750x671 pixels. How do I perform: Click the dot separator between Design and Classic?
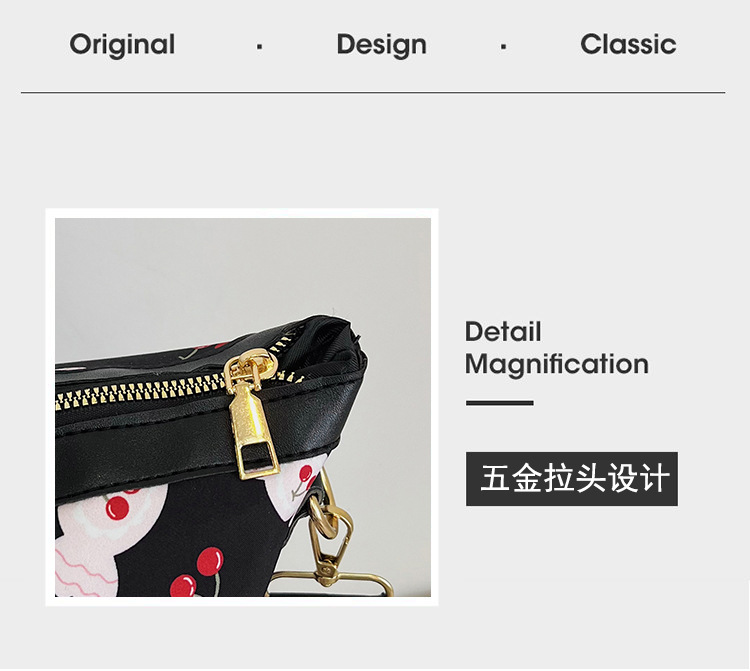point(503,46)
